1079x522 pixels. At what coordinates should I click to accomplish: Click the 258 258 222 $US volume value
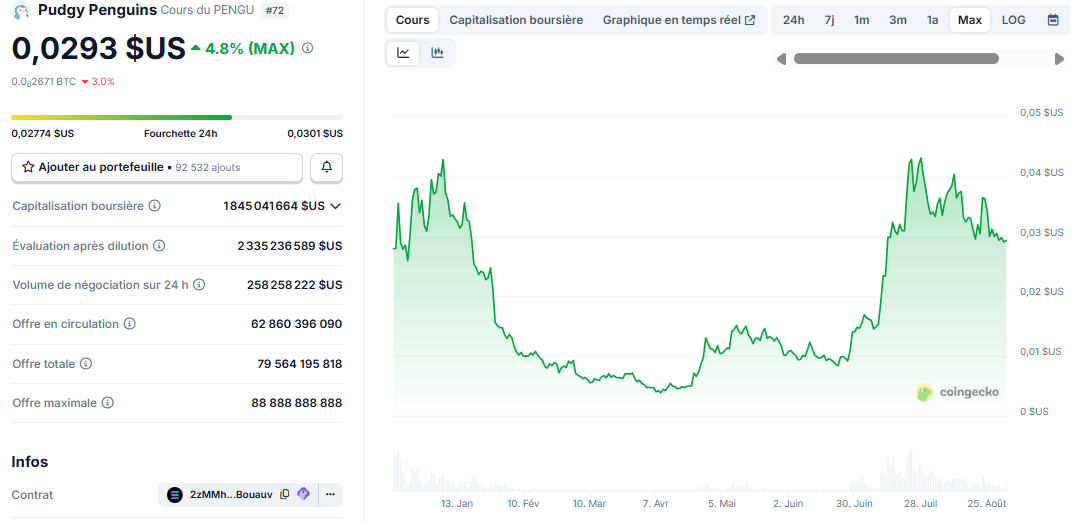point(295,285)
